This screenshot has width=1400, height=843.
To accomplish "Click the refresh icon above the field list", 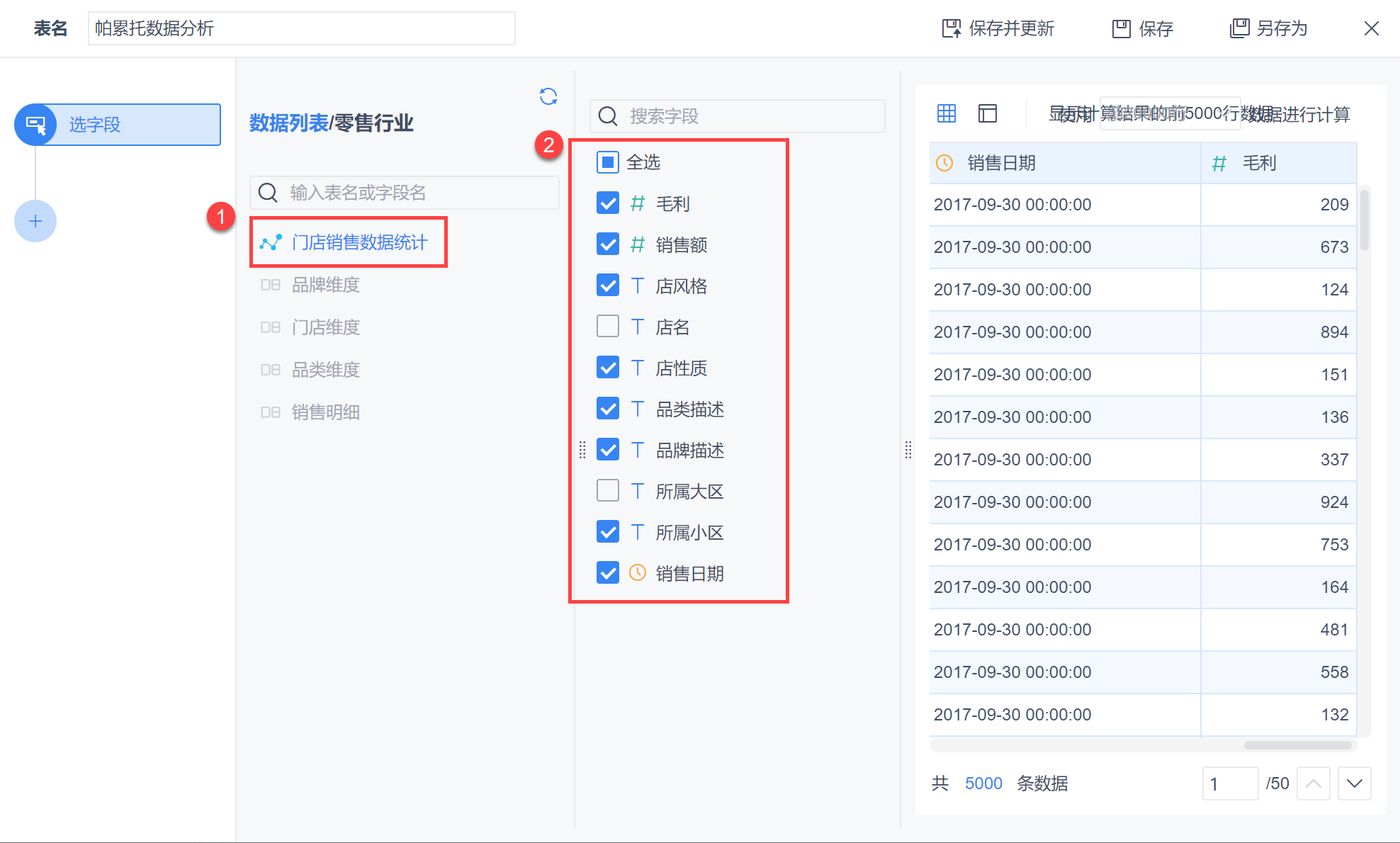I will pos(548,96).
